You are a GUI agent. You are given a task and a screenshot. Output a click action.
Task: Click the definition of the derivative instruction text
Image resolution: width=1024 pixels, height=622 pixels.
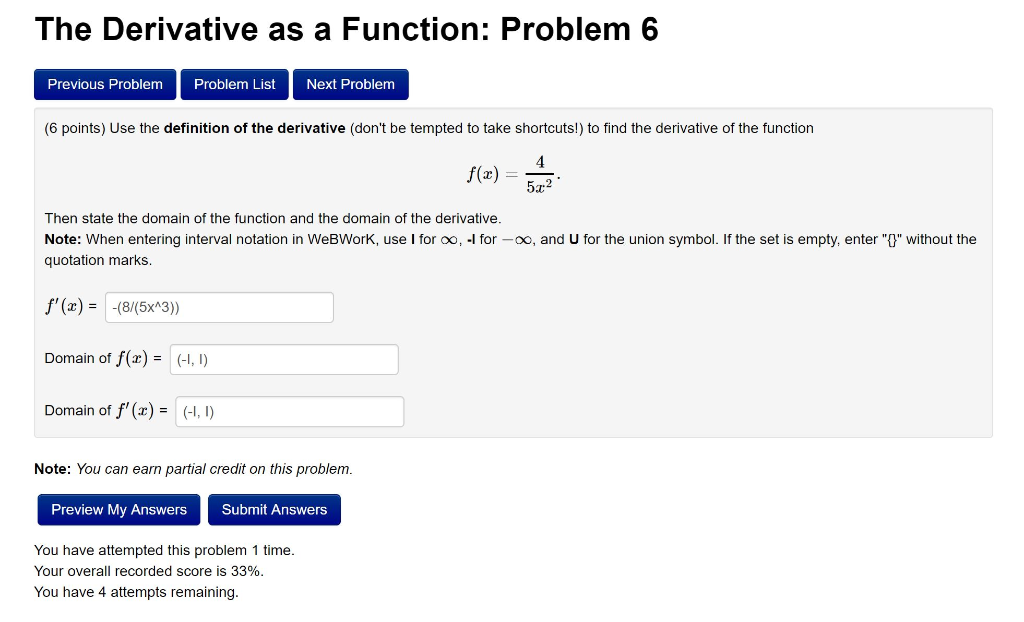click(x=428, y=128)
